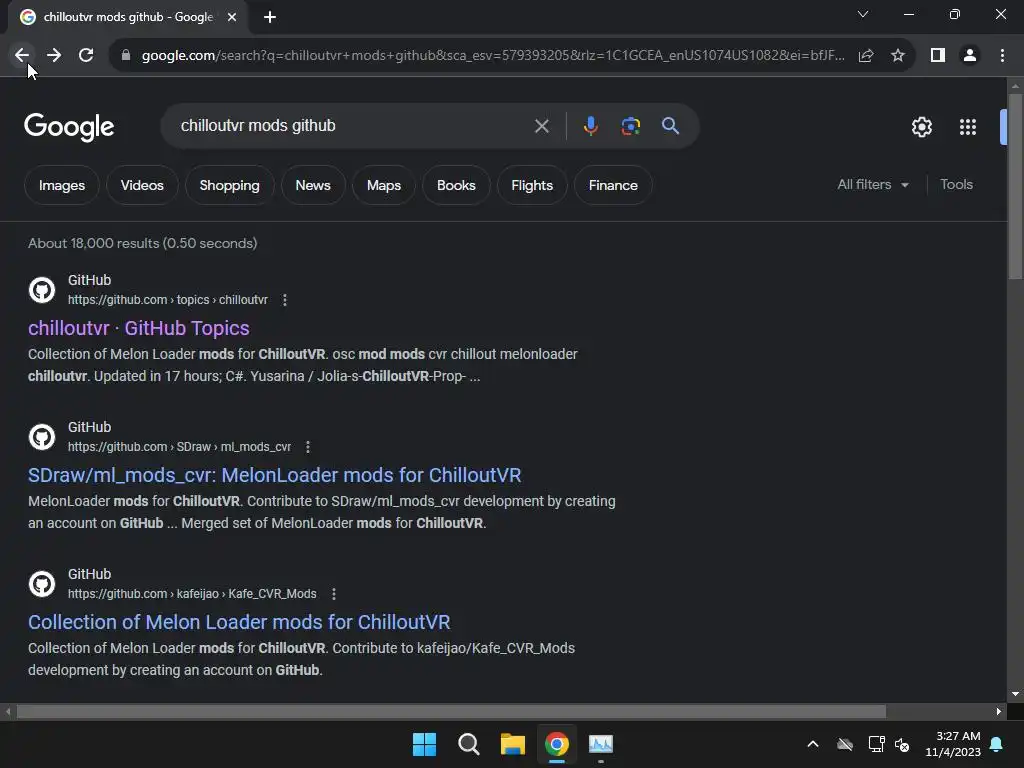
Task: Open Chrome side panel
Action: tap(938, 56)
